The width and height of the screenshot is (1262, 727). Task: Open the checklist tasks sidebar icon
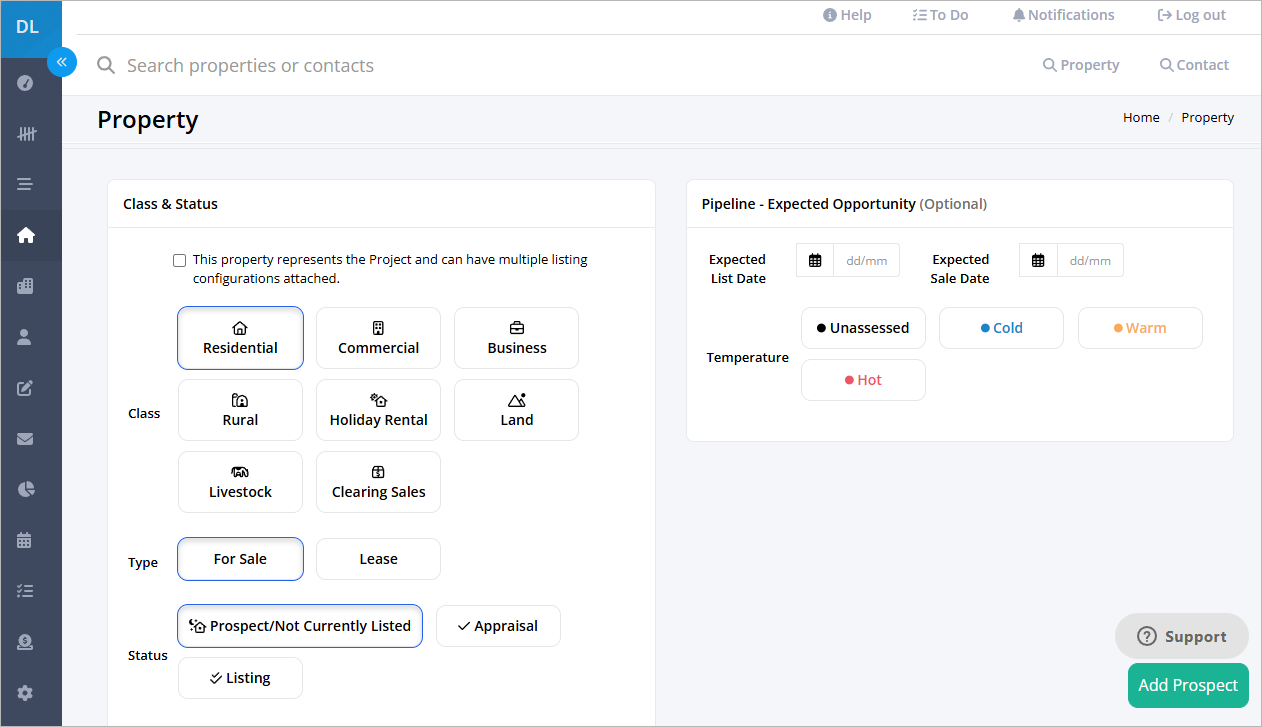26,591
